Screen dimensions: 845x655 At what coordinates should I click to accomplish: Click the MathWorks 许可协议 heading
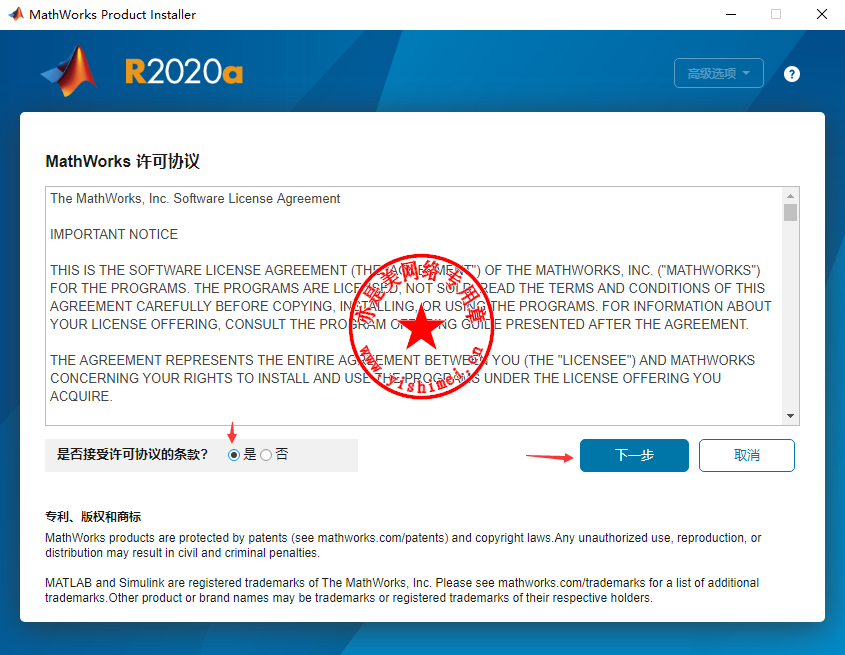click(123, 161)
